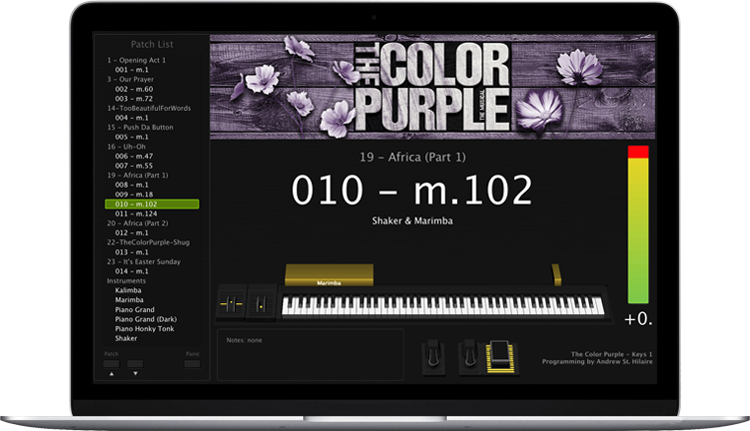Select patch 012 - m.1
Image resolution: width=750 pixels, height=431 pixels.
point(132,233)
